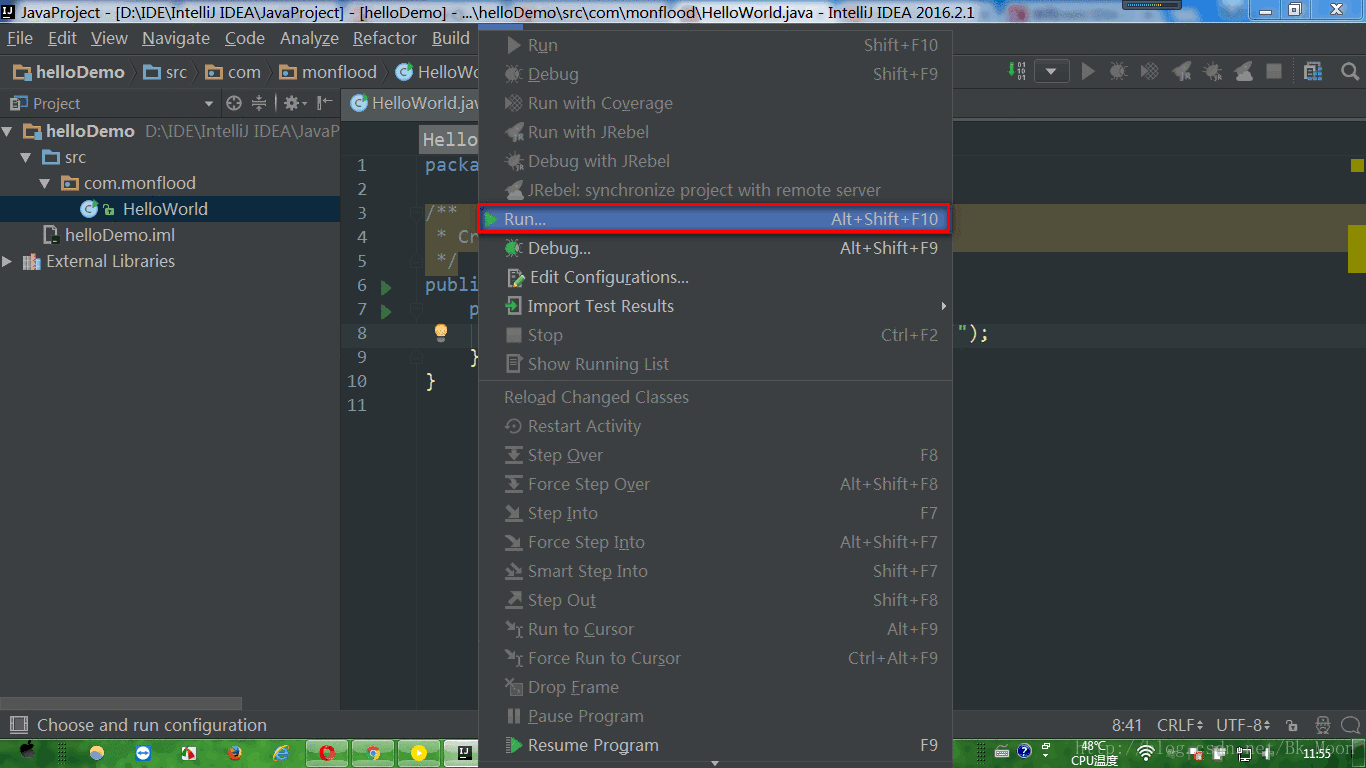
Task: Click the toolbar Debug bug icon
Action: pyautogui.click(x=1119, y=71)
